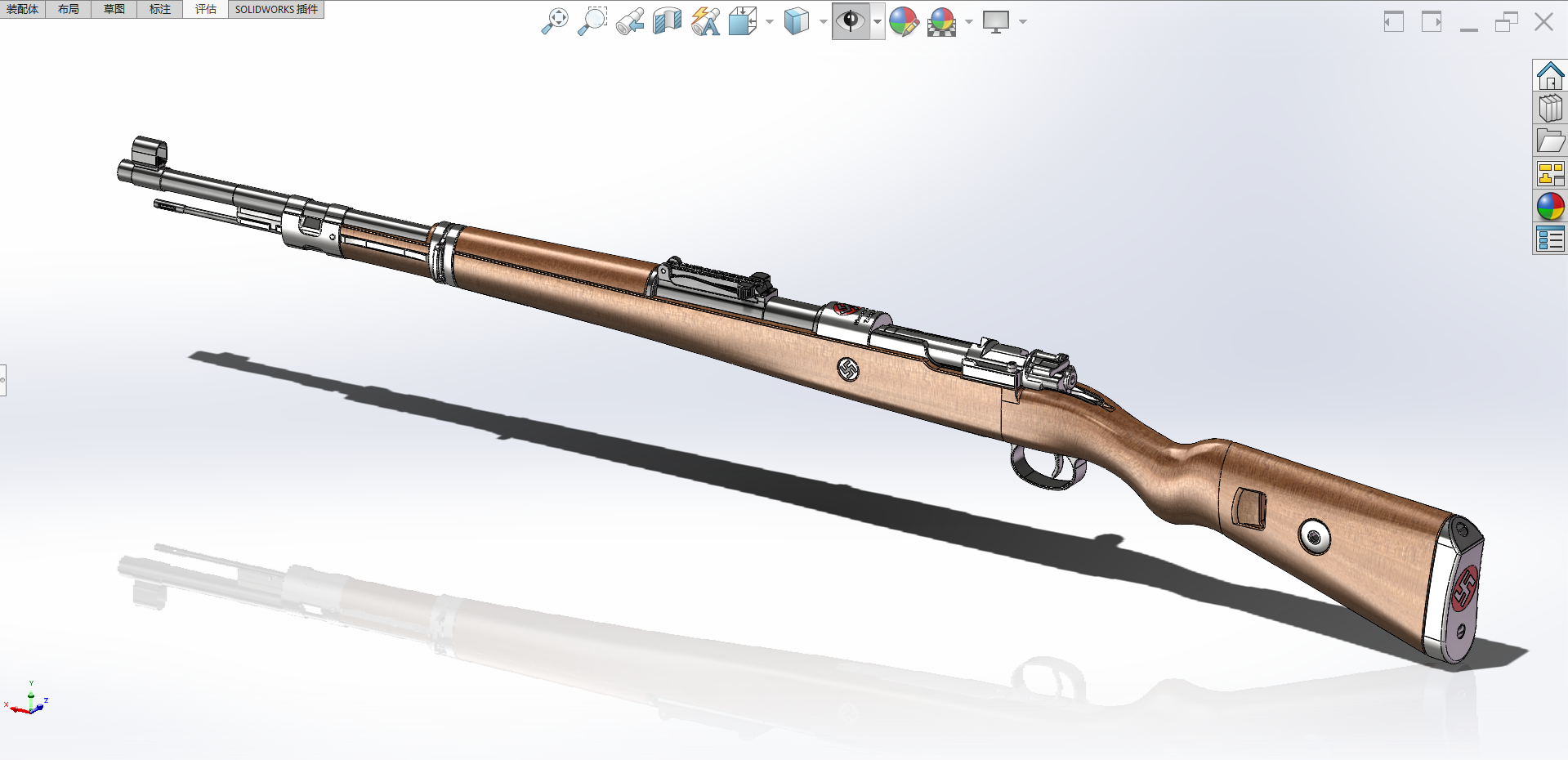Return to the Previous View
The image size is (1568, 760).
coord(630,21)
